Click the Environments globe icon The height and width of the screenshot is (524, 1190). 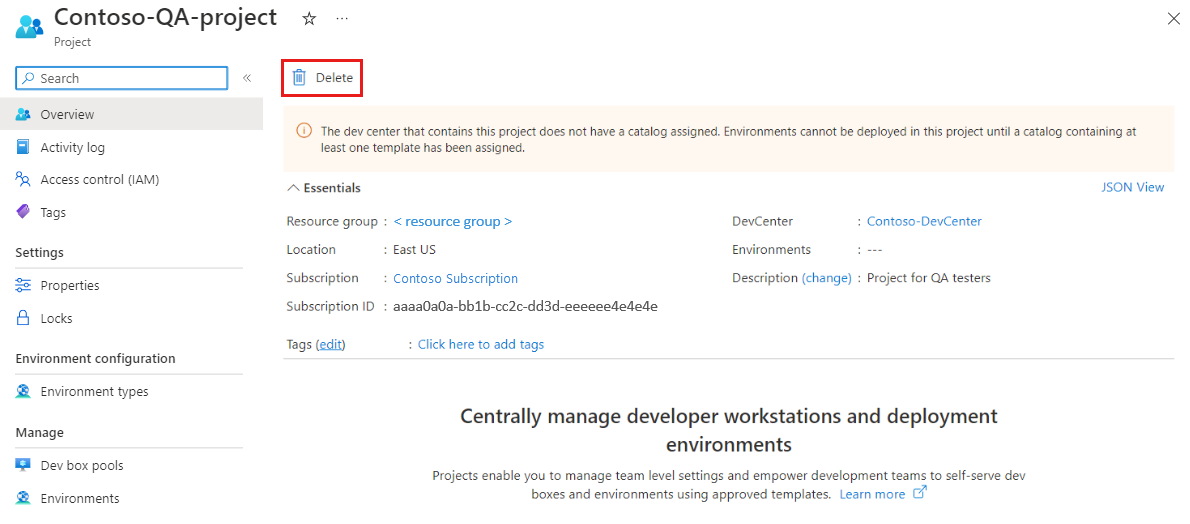tap(23, 499)
